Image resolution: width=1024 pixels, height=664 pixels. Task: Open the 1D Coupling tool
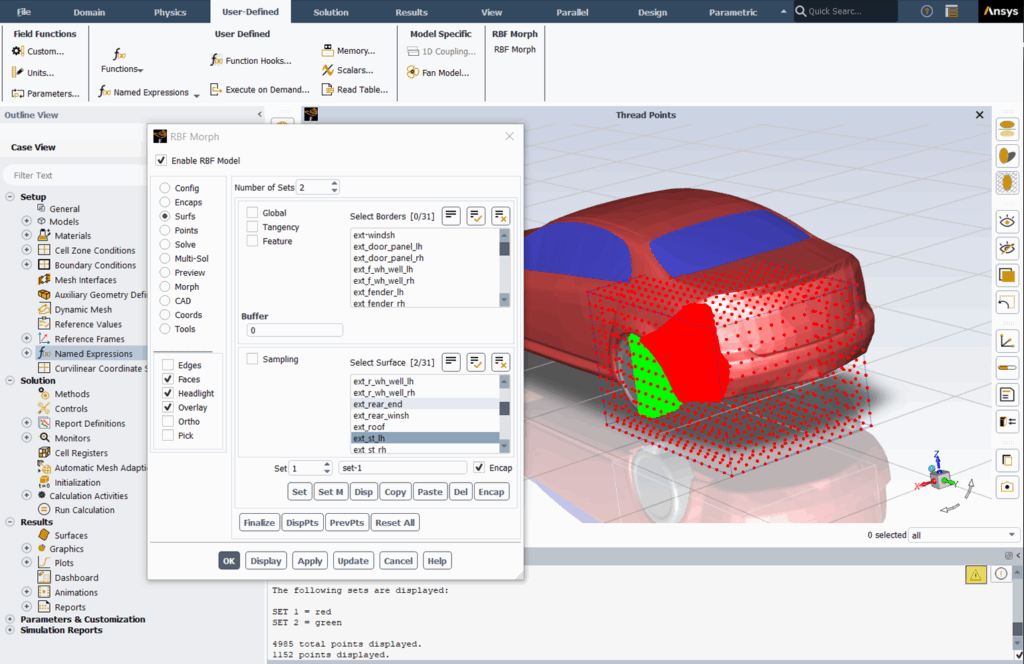[441, 51]
